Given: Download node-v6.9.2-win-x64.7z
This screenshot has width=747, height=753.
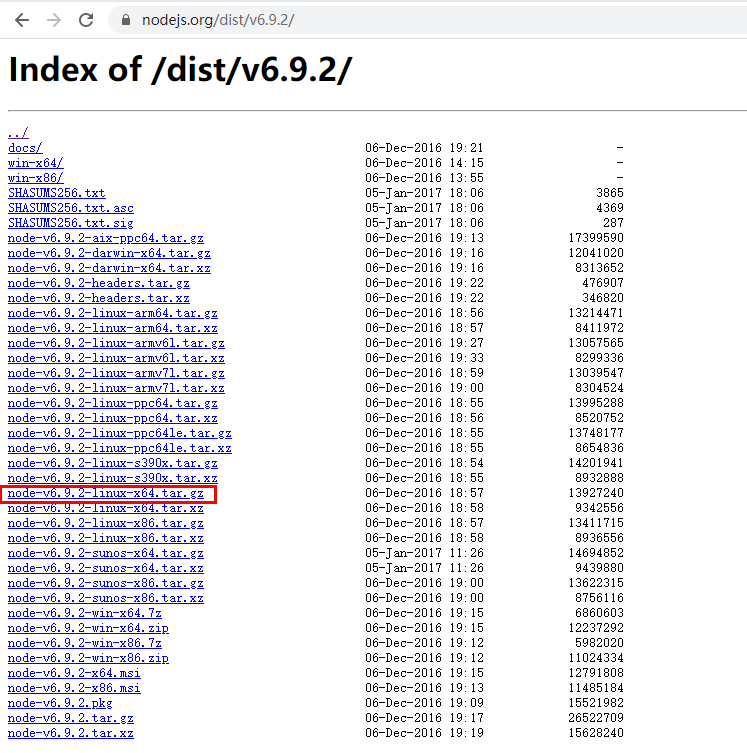Looking at the screenshot, I should [84, 613].
